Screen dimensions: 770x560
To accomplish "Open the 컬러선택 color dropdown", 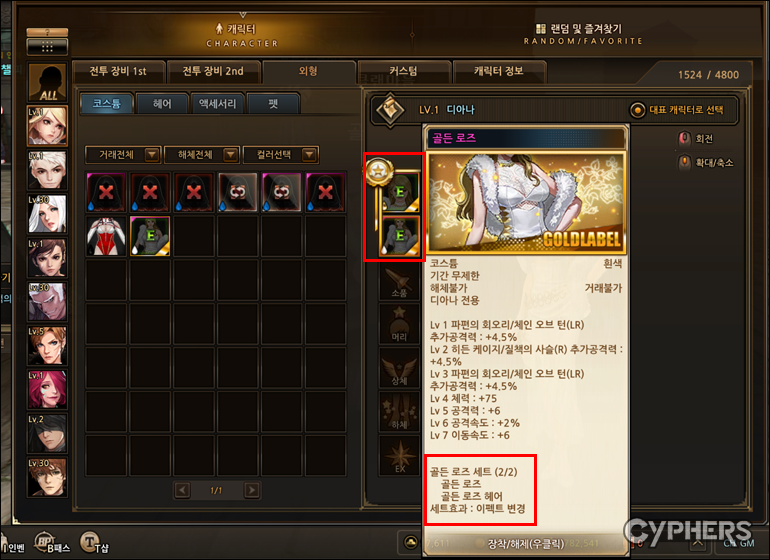I will pos(281,155).
